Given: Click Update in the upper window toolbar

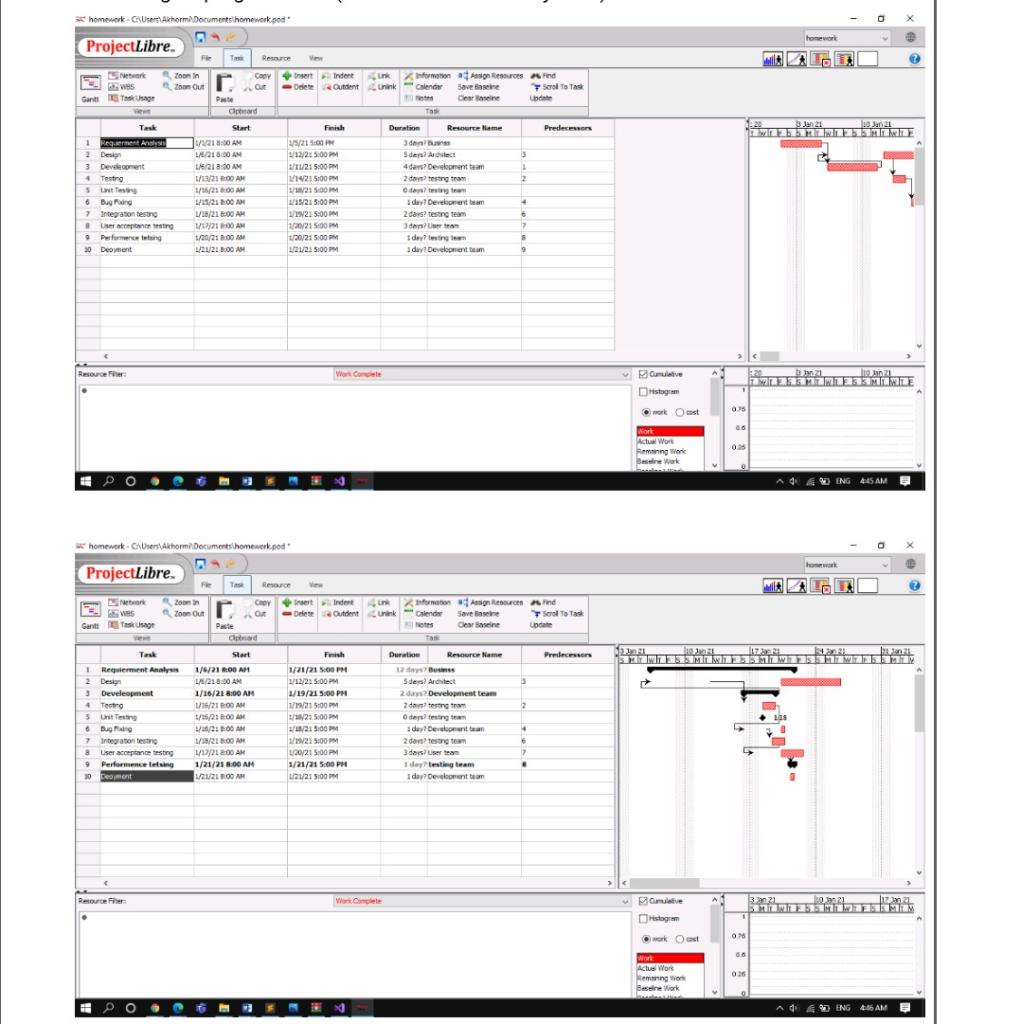Looking at the screenshot, I should pos(541,98).
